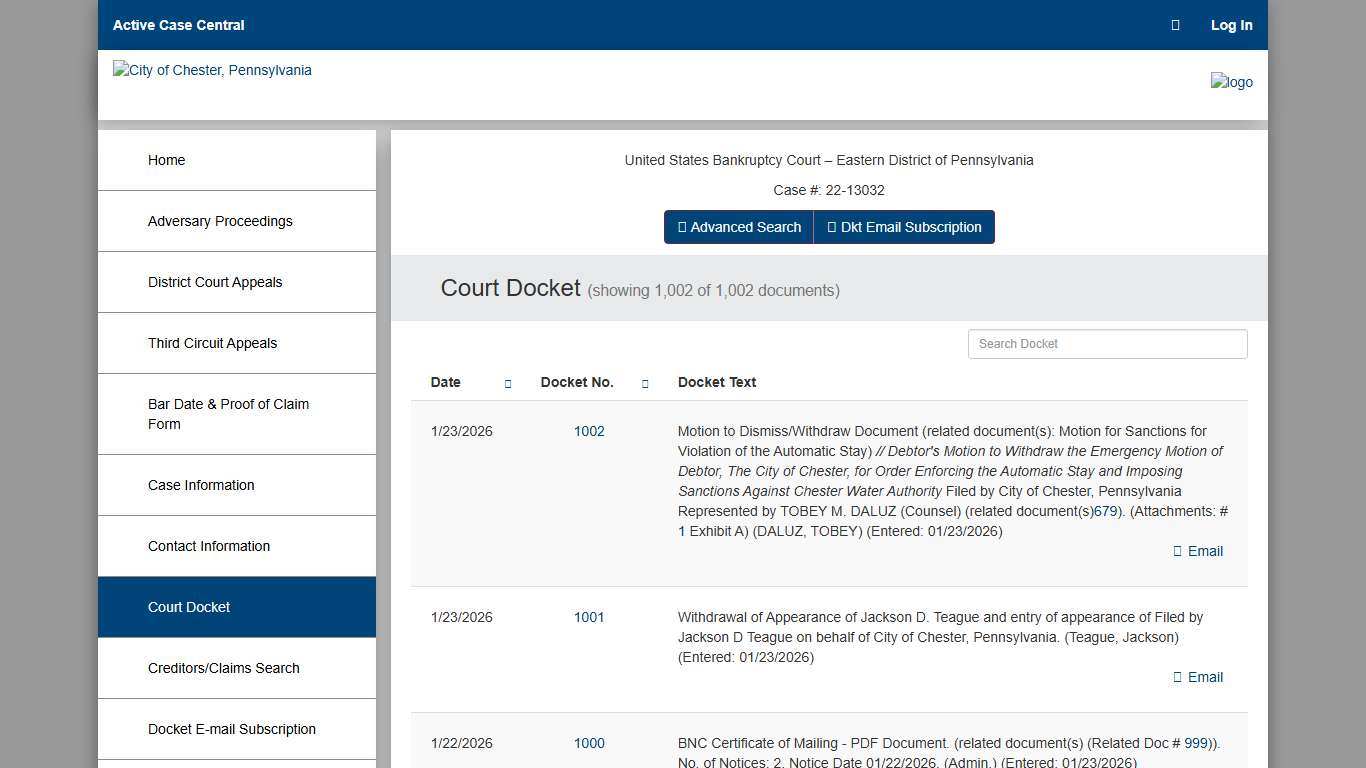Click the Email icon on docket entry 1002

coord(1197,551)
